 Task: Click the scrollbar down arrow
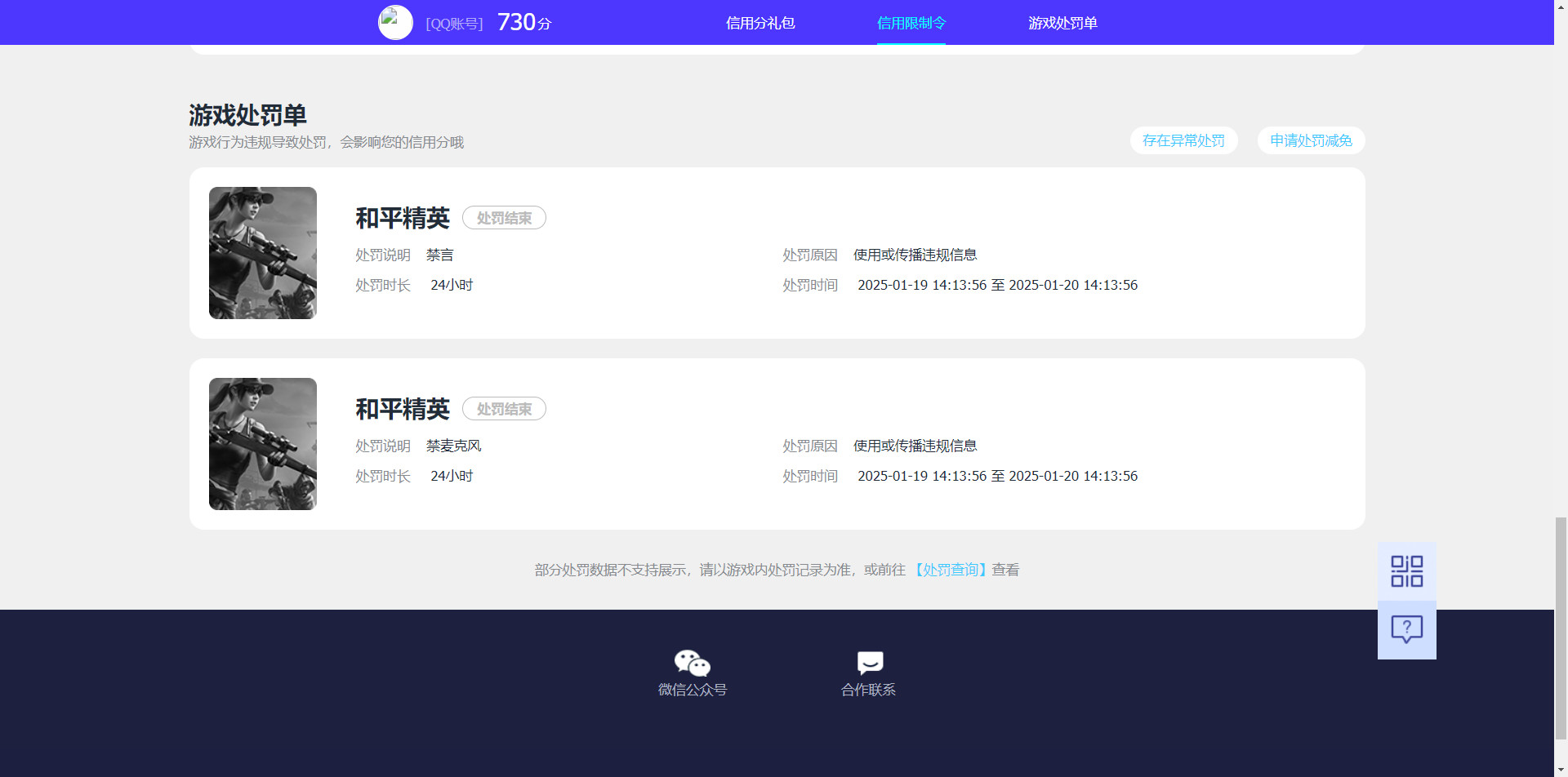(x=1561, y=770)
